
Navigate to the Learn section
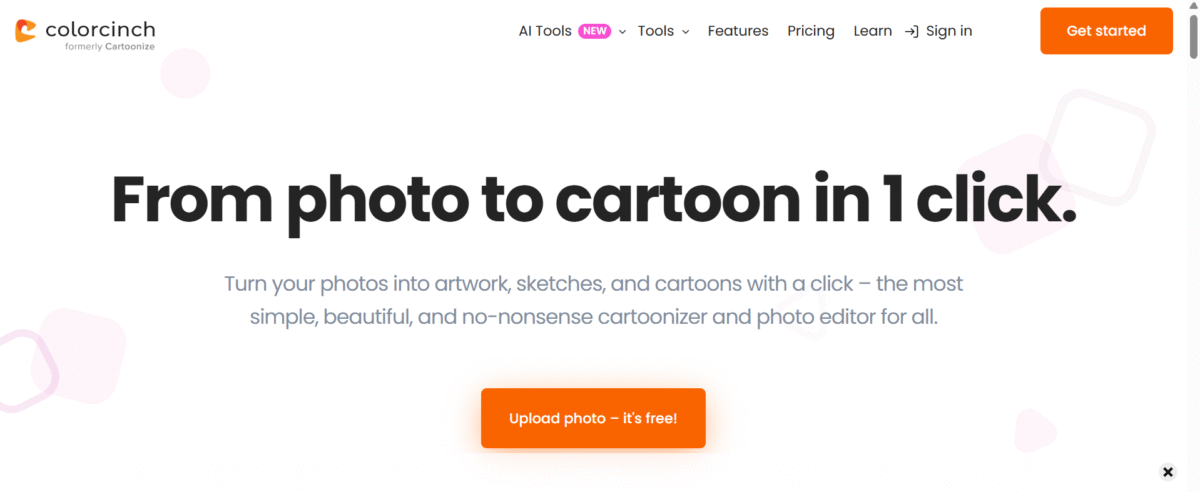pyautogui.click(x=872, y=31)
